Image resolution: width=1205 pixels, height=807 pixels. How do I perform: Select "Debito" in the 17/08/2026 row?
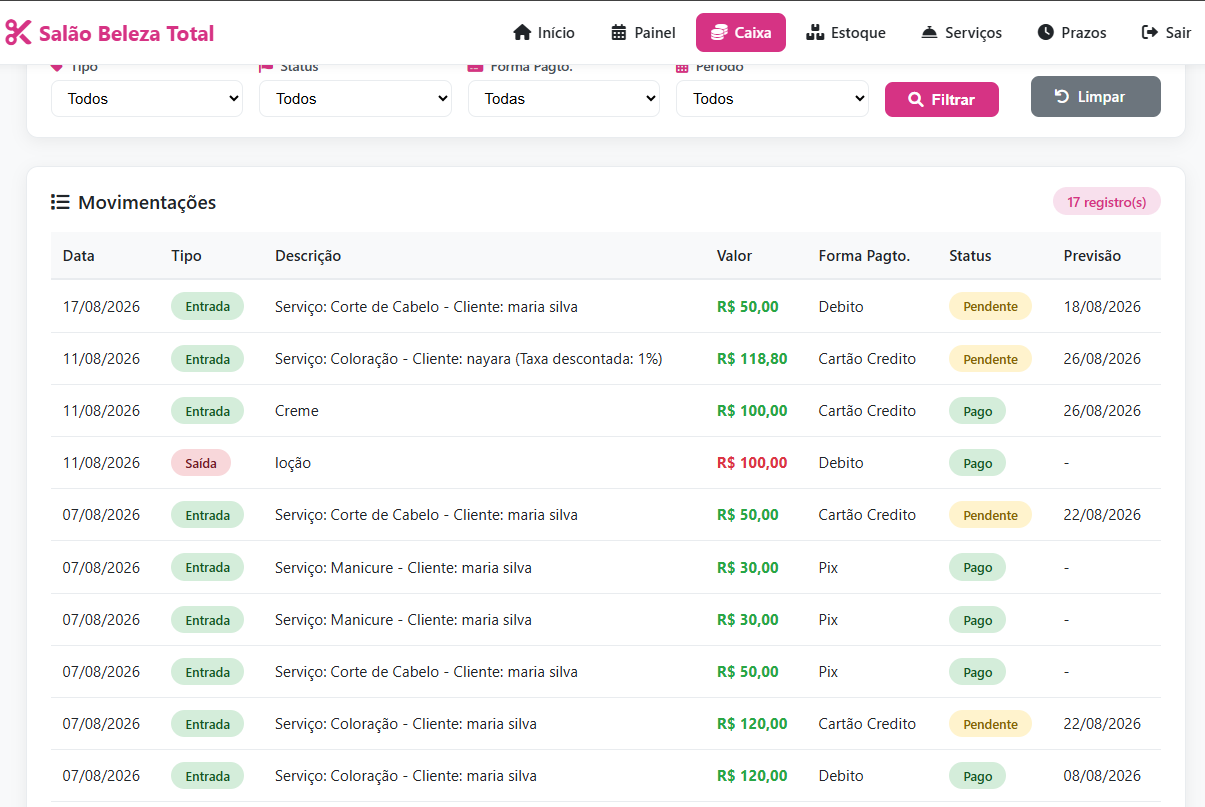(x=841, y=307)
